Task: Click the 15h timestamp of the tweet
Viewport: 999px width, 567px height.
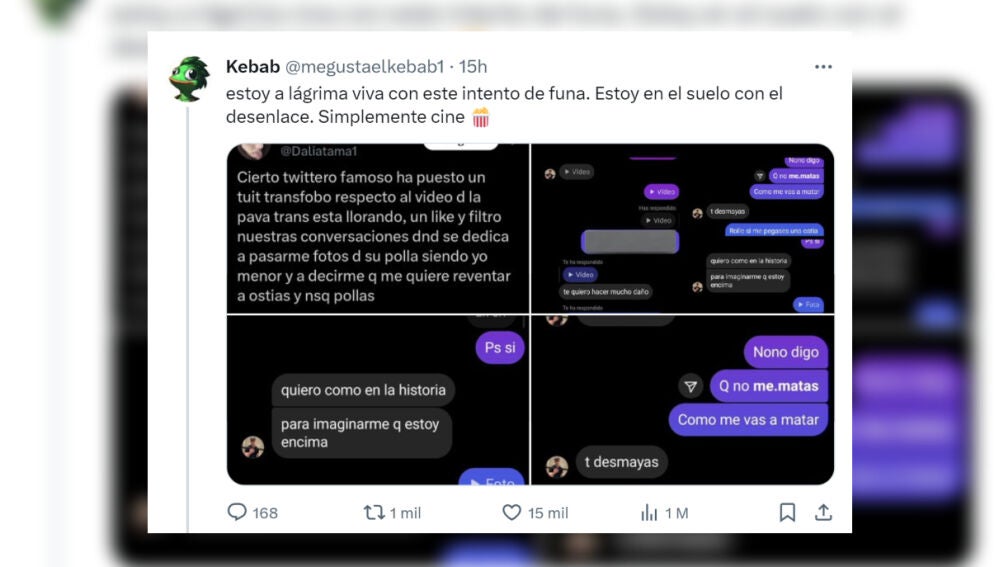Action: tap(473, 66)
